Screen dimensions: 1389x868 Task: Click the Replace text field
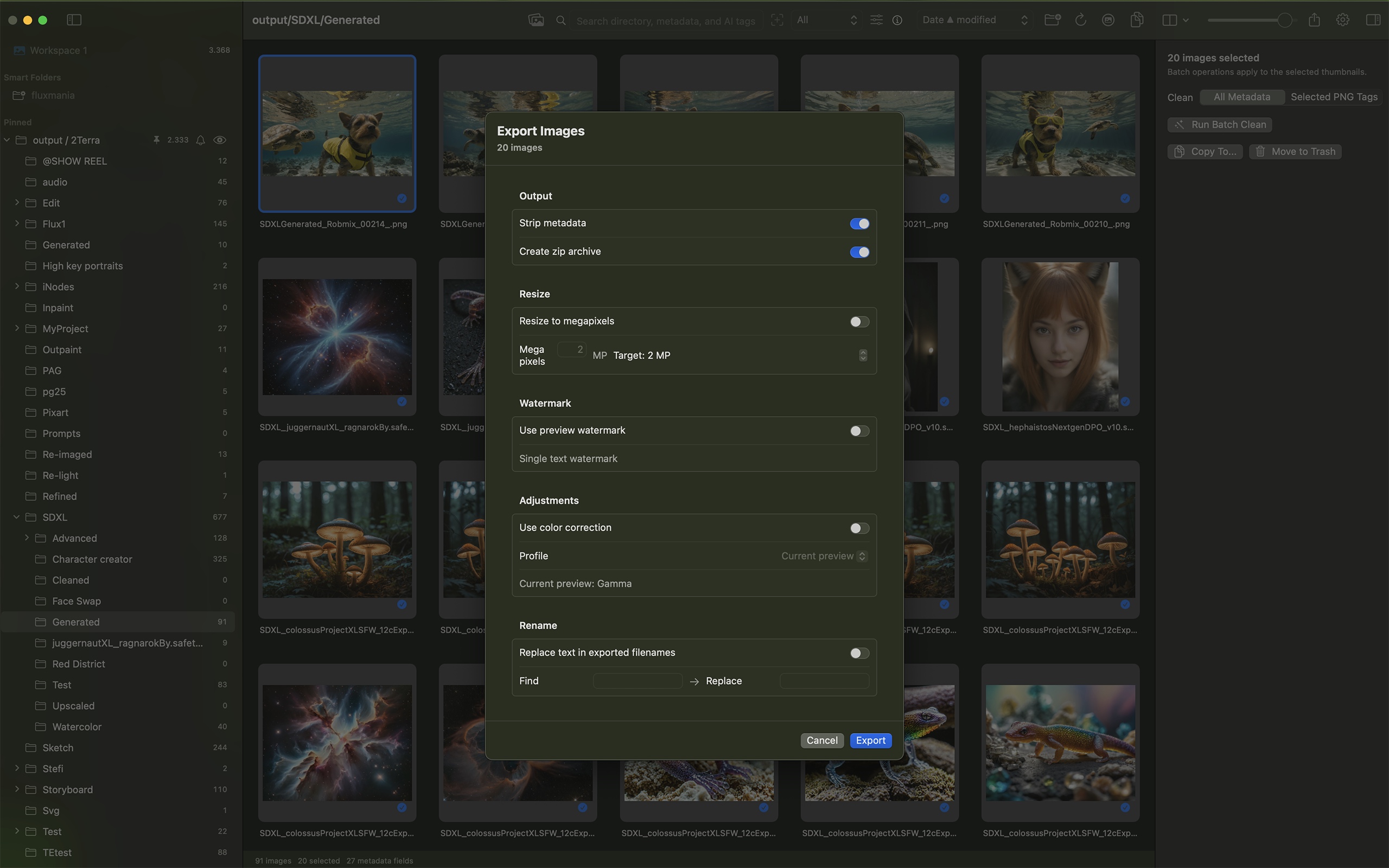click(824, 681)
